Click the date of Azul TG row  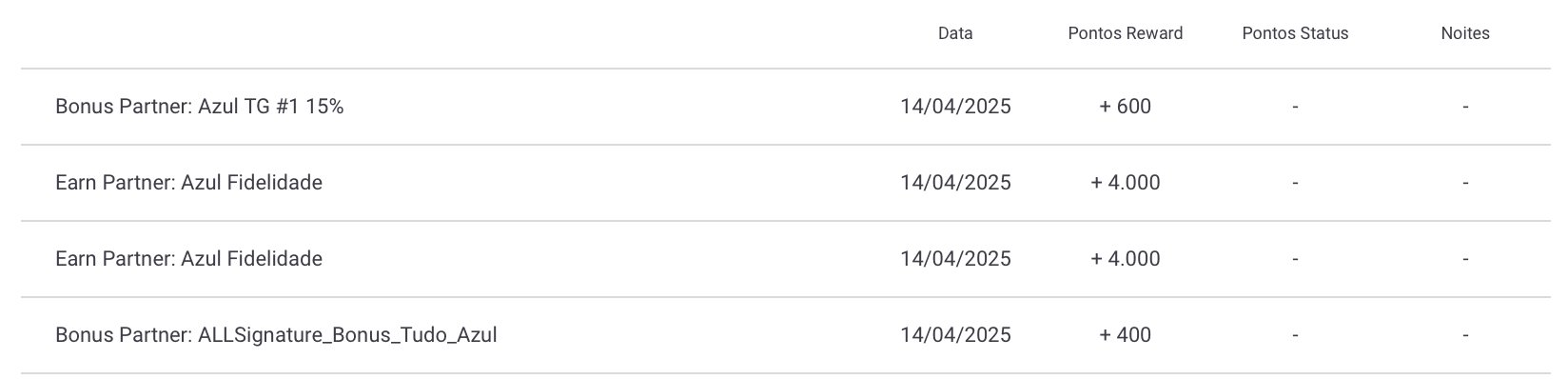coord(955,107)
